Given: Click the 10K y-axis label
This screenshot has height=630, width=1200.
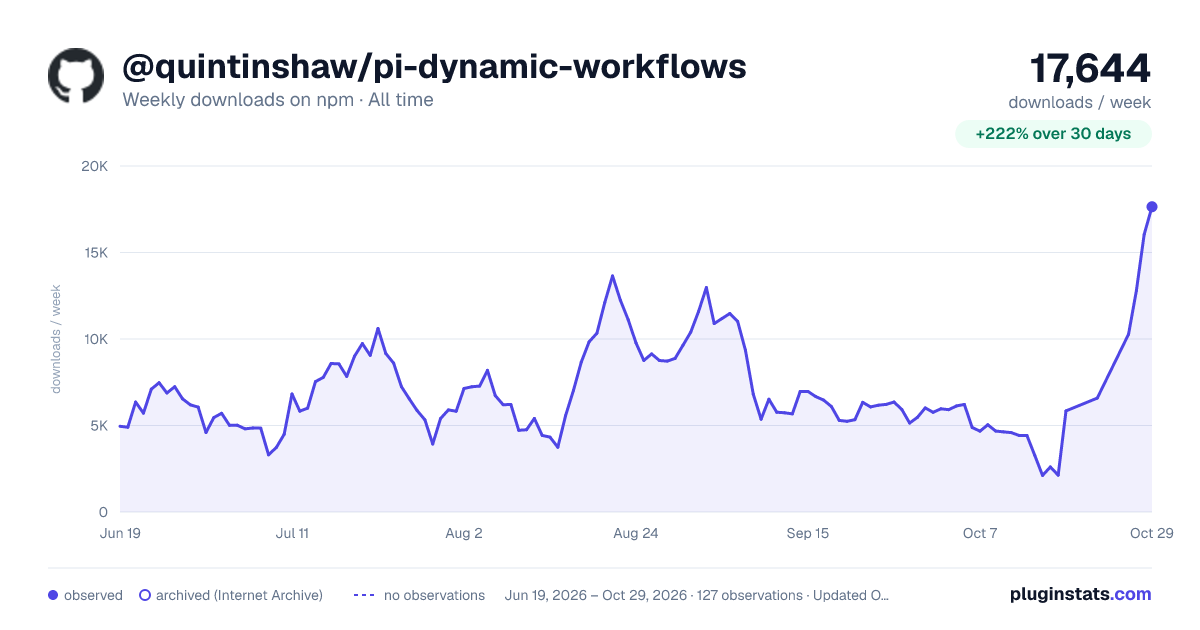Looking at the screenshot, I should click(x=94, y=339).
